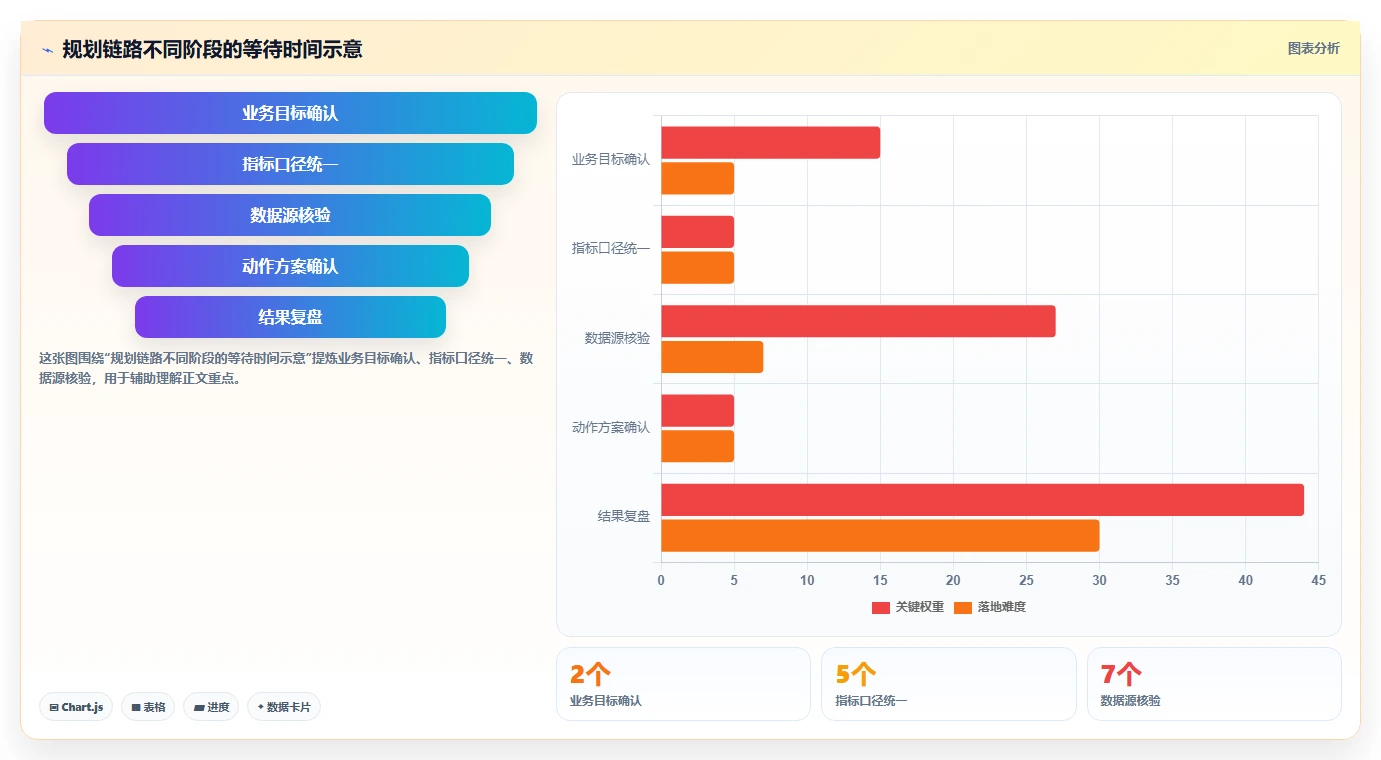Open the 2个 业务目标确认 data card
Viewport: 1381px width, 760px height.
[x=683, y=684]
